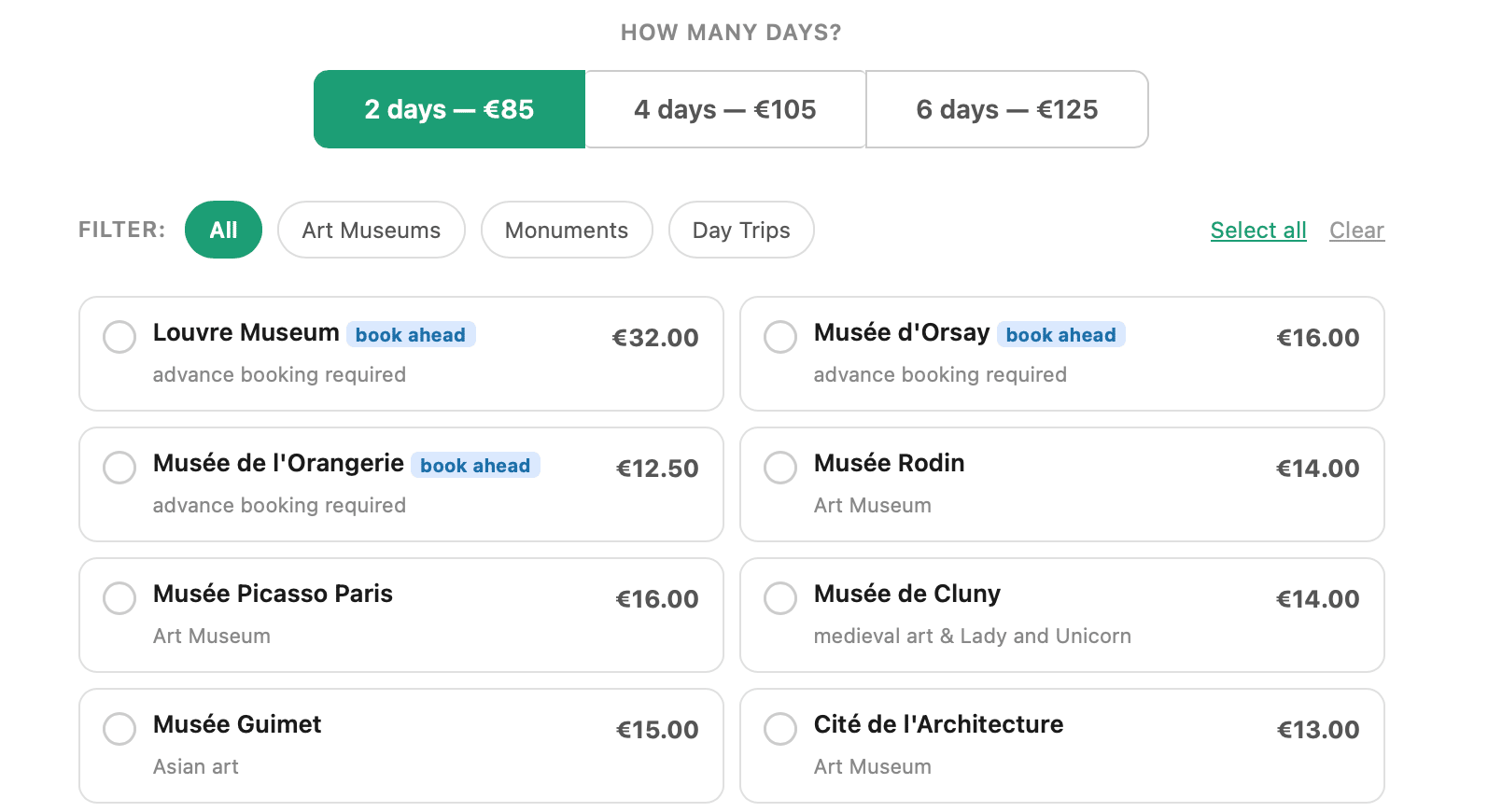Click the Select all link
1488x812 pixels.
tap(1258, 230)
